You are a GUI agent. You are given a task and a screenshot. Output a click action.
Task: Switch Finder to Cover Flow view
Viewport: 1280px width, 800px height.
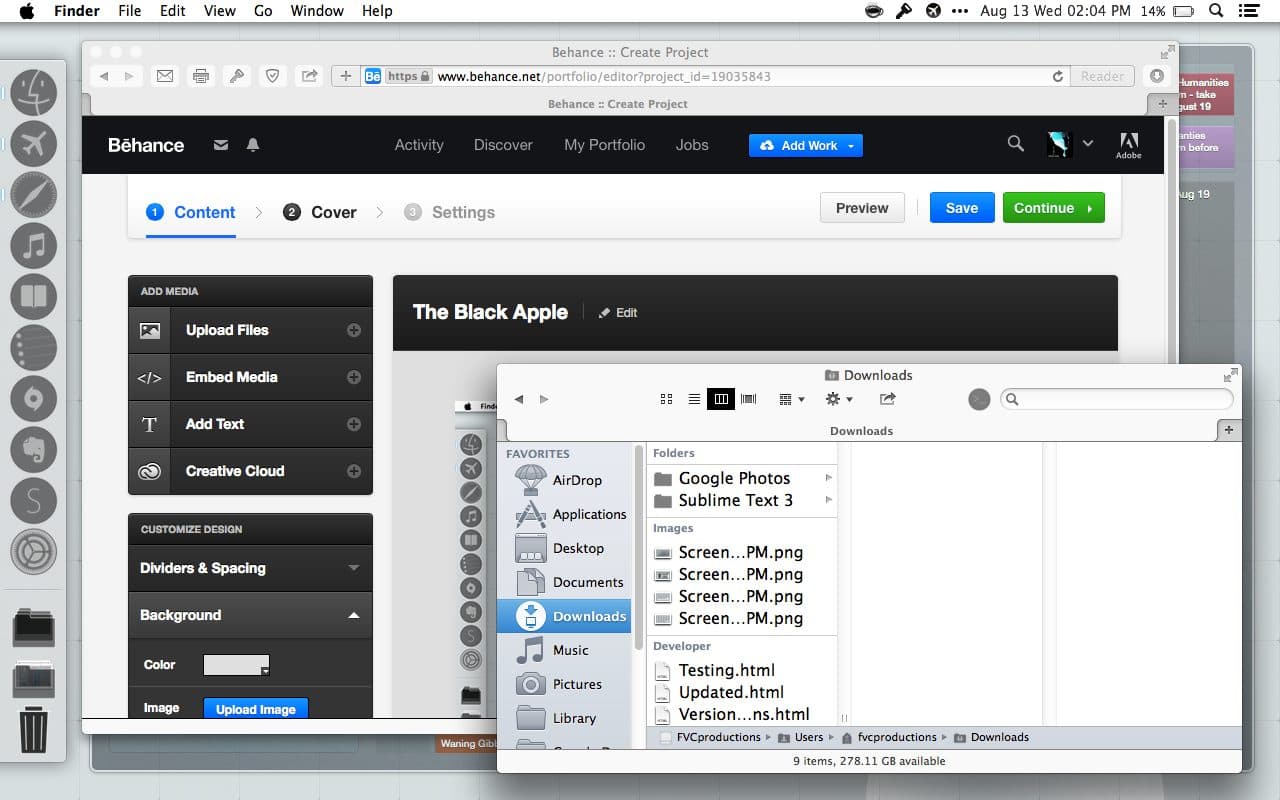[748, 399]
